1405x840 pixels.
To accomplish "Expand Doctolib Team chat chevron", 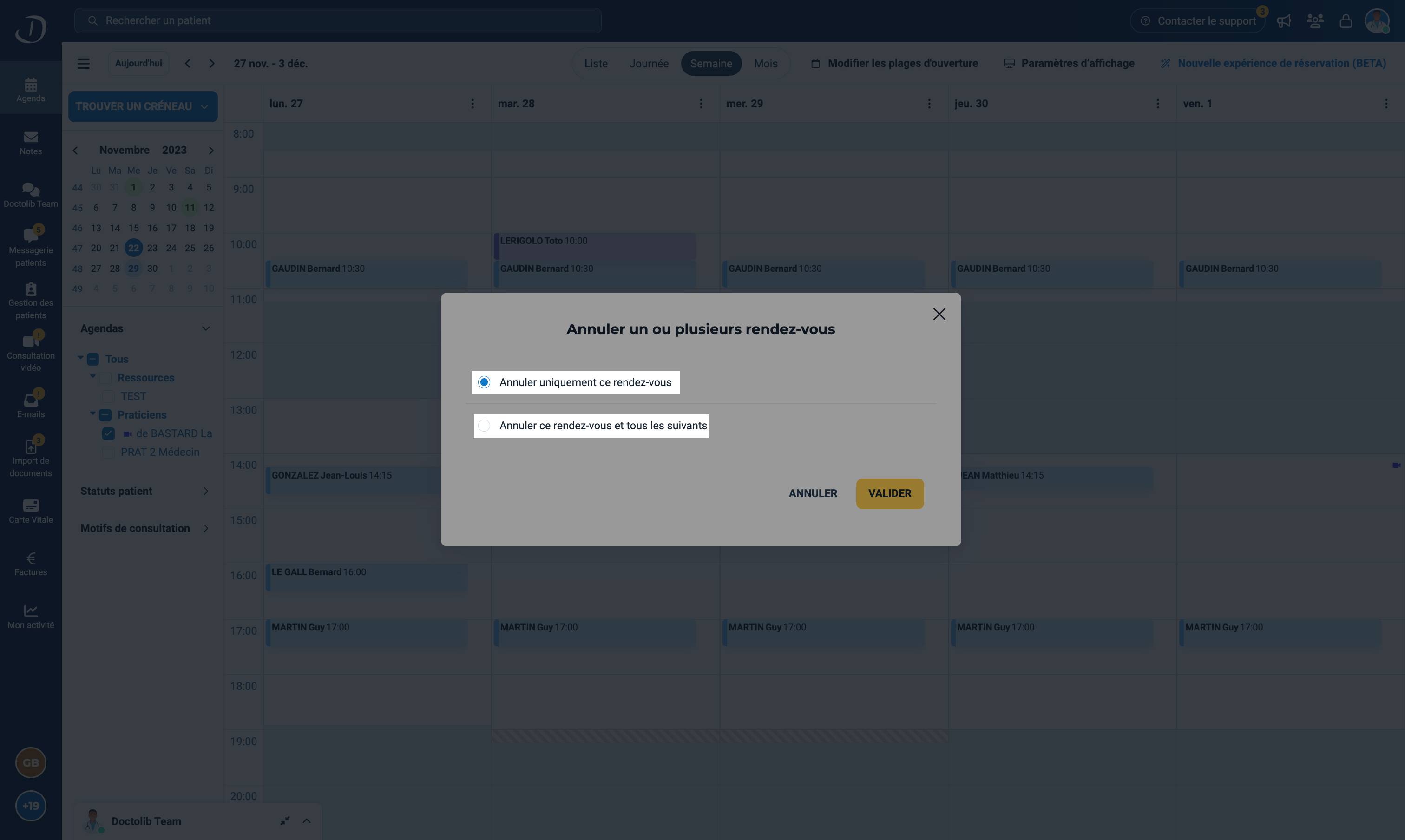I will 306,821.
